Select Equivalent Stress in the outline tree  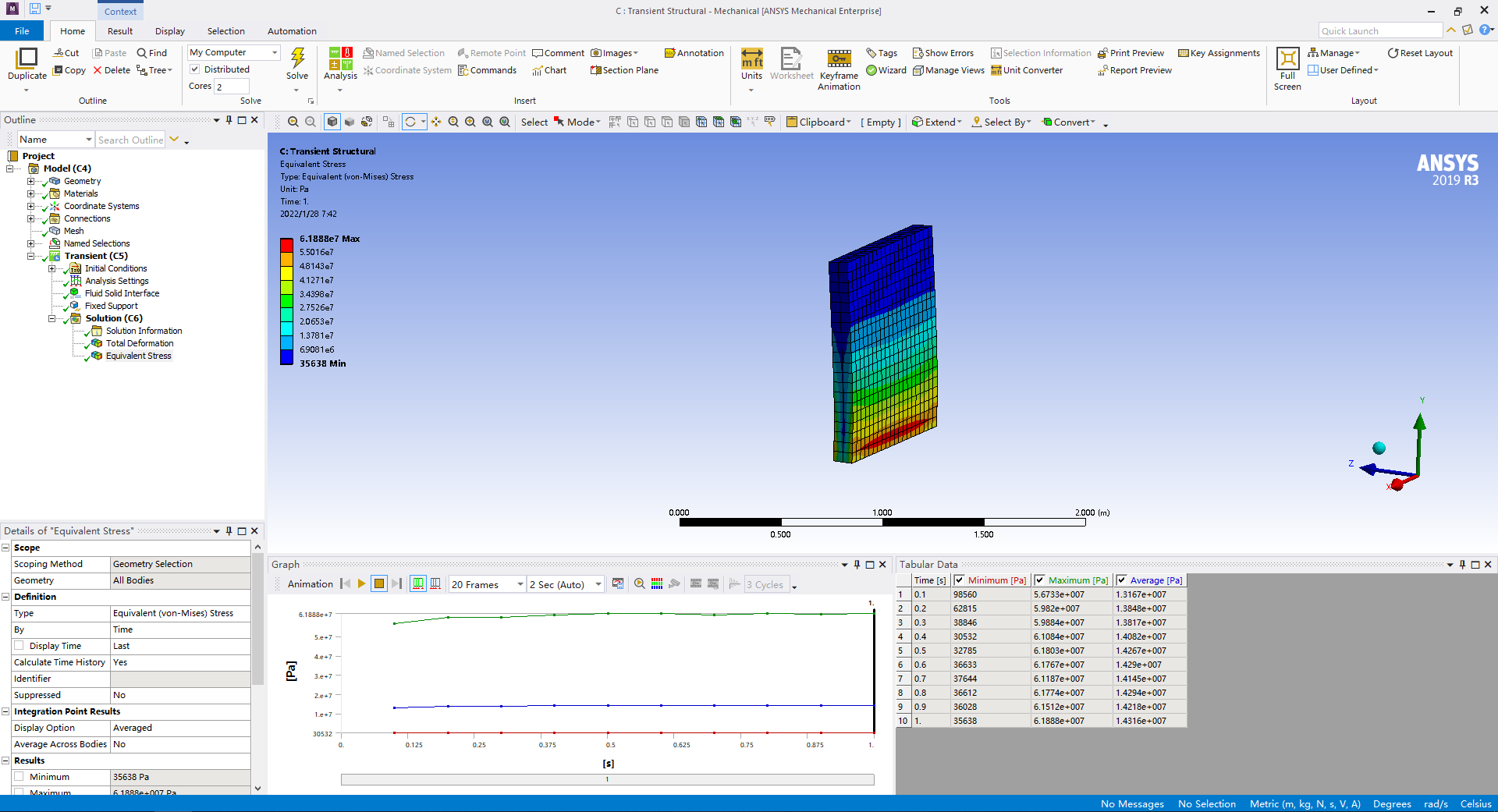pyautogui.click(x=138, y=356)
